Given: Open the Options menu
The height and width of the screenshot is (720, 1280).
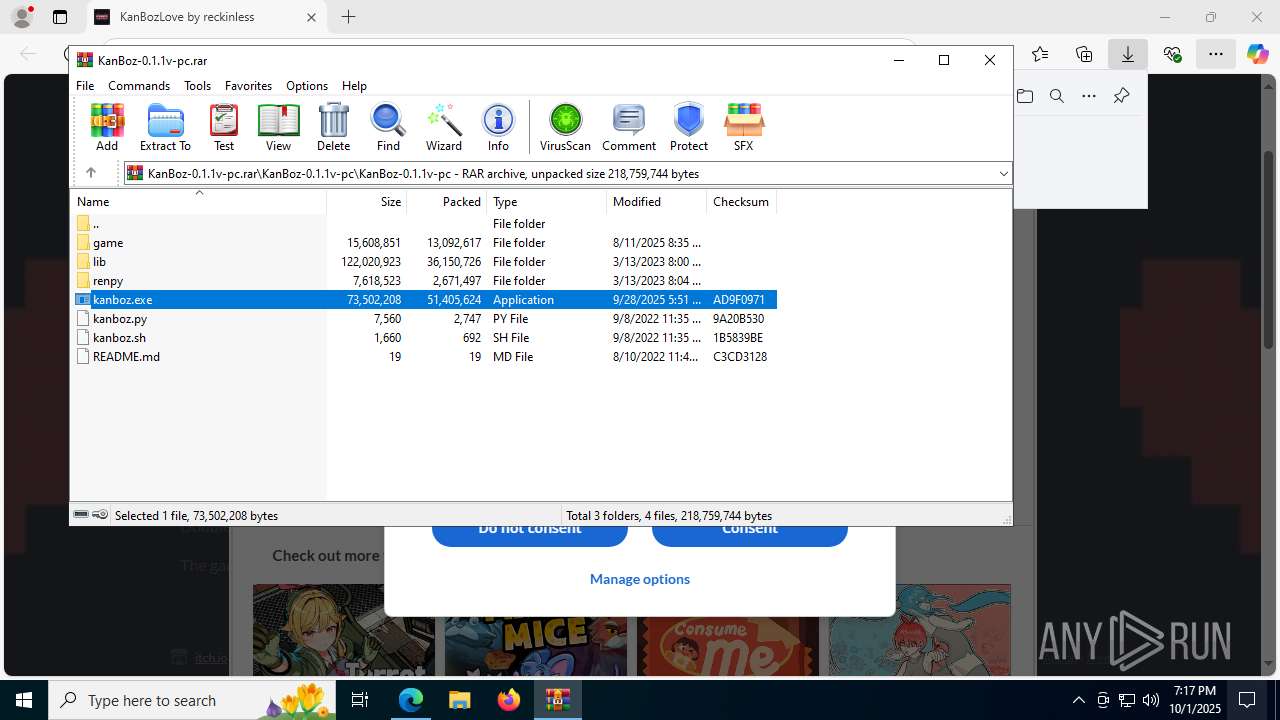Looking at the screenshot, I should (307, 86).
